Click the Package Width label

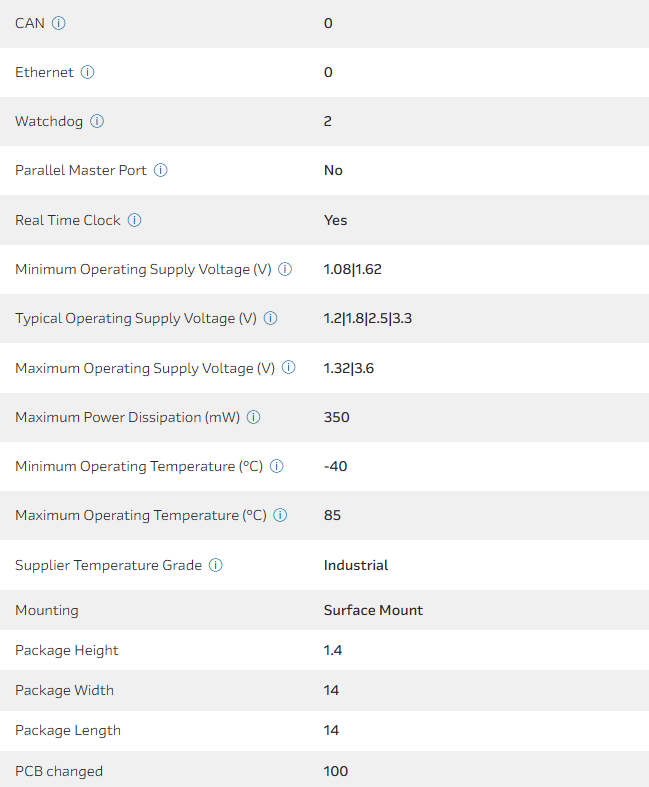65,690
